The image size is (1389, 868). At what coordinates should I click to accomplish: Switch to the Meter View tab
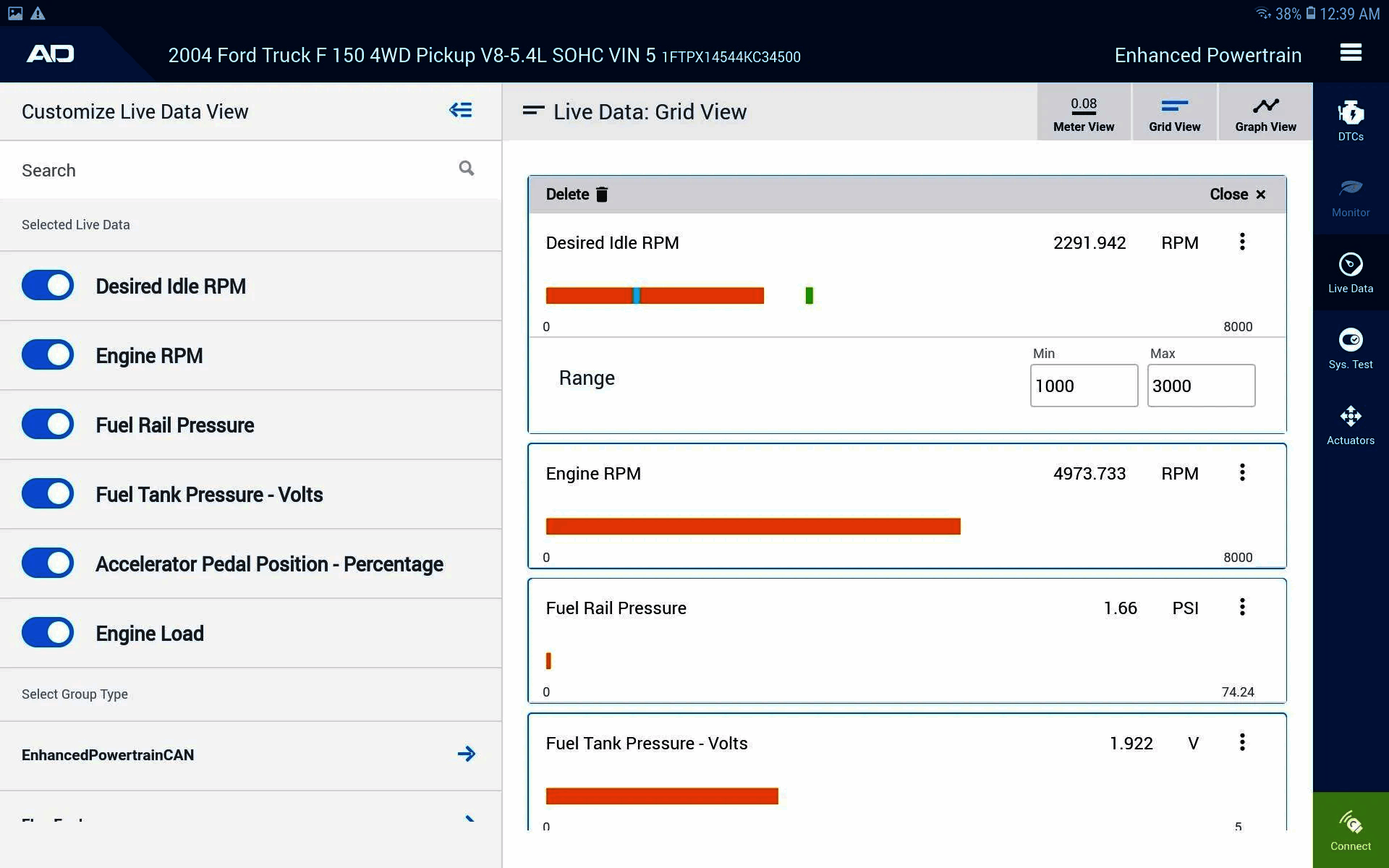pos(1083,114)
